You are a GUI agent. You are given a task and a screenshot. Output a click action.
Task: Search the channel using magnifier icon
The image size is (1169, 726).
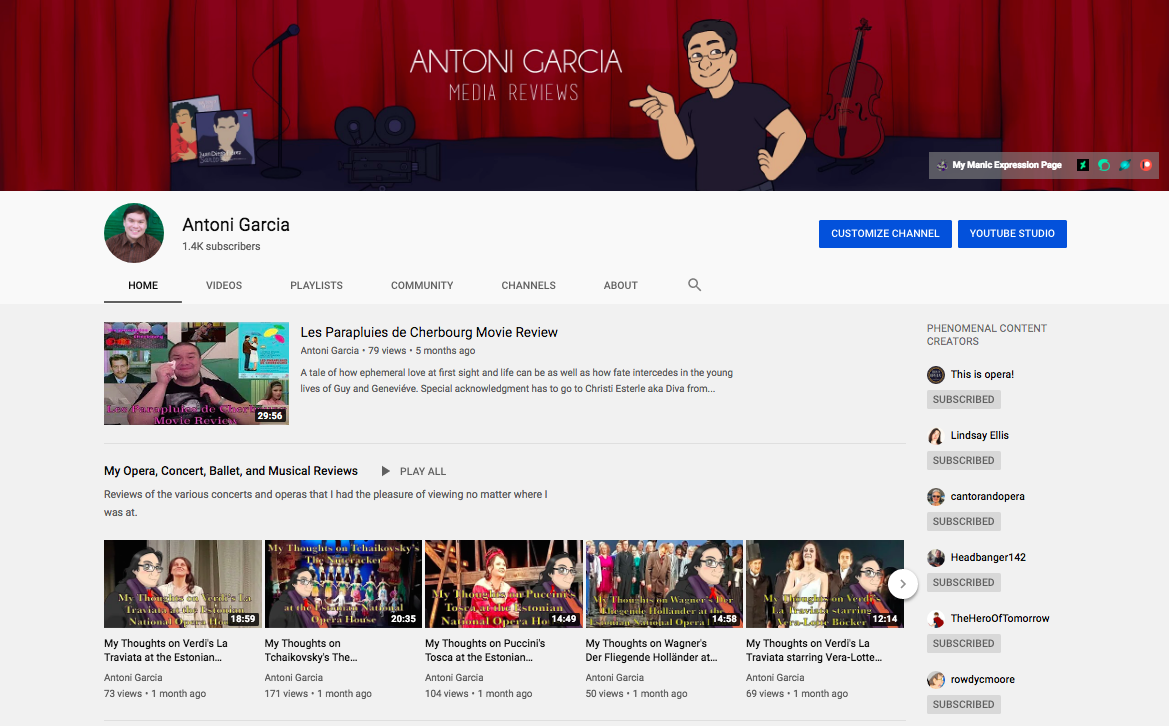point(695,285)
